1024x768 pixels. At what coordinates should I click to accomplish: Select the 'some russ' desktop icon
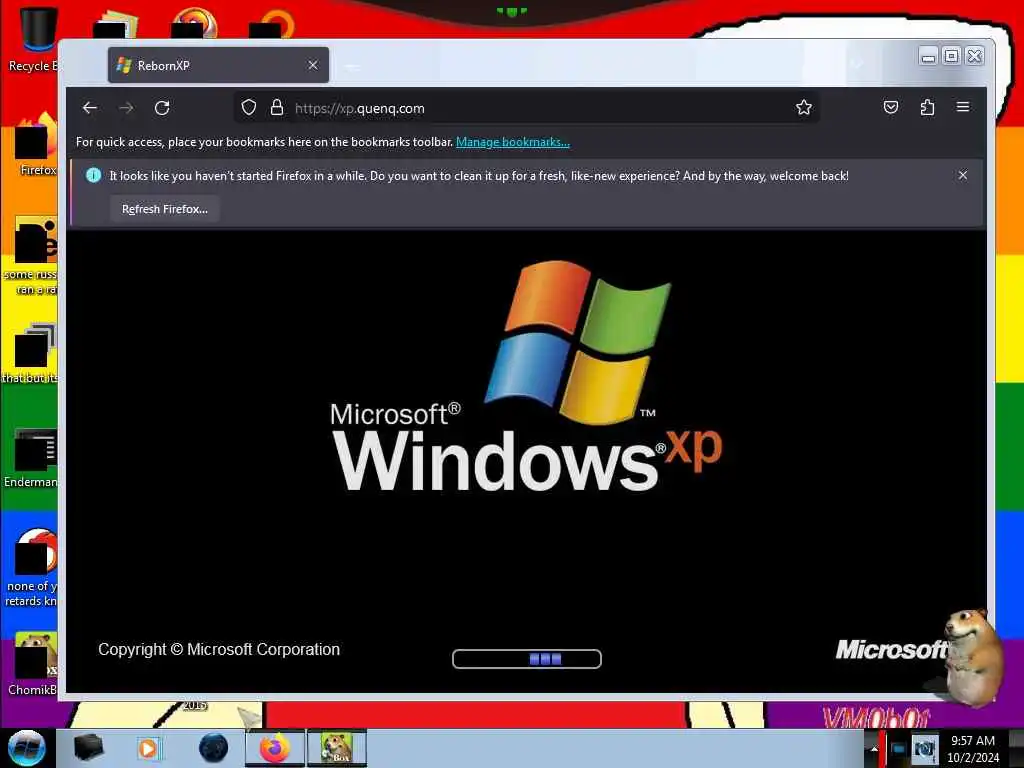tap(31, 255)
